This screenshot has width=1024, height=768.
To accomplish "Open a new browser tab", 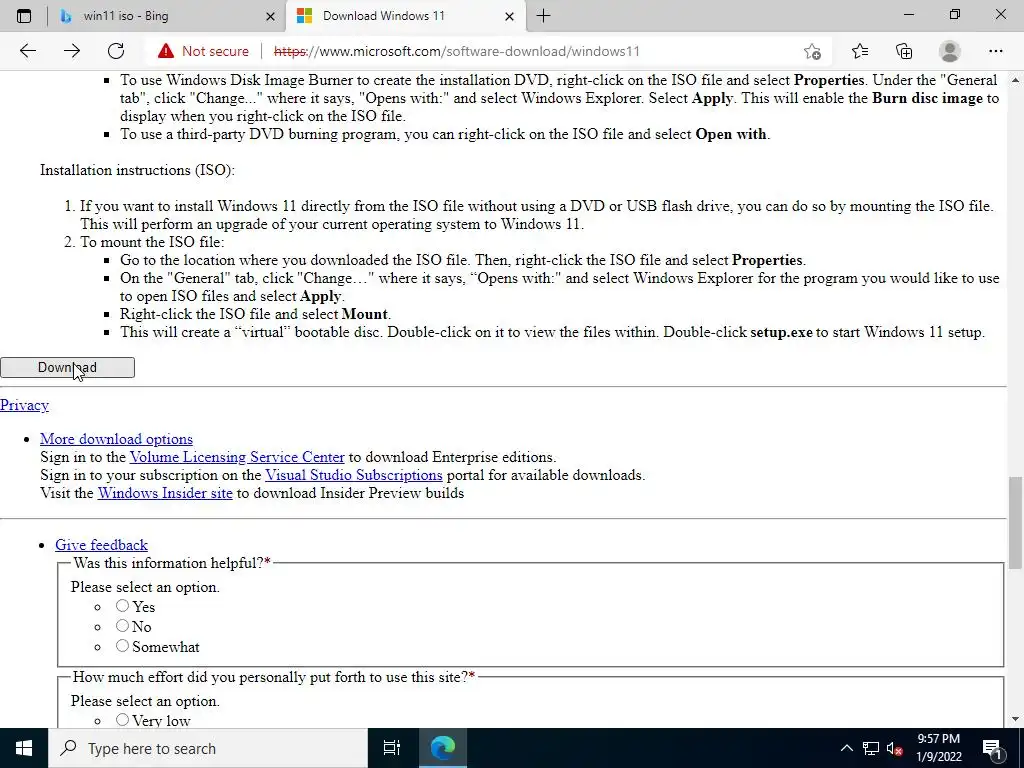I will click(x=543, y=16).
